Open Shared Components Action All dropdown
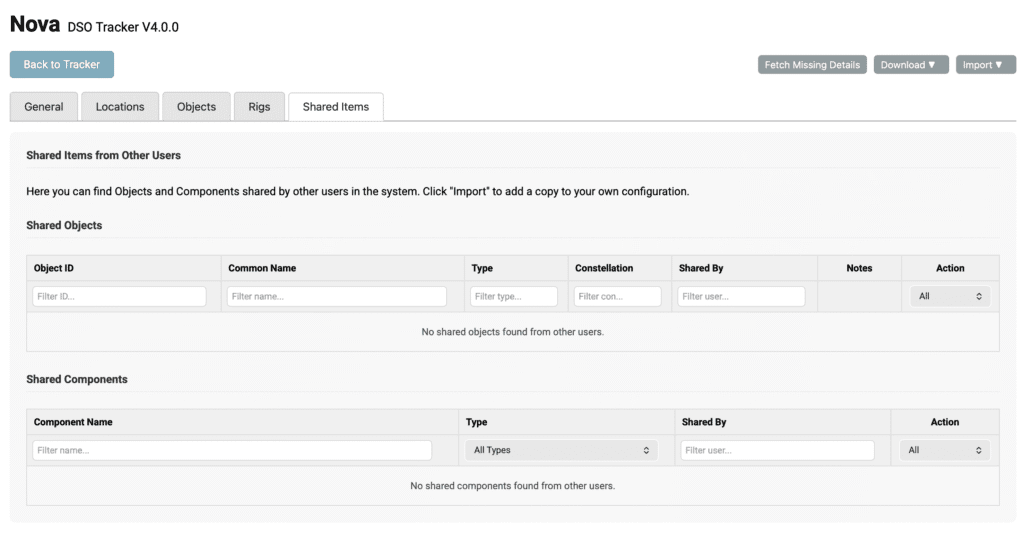 click(944, 450)
